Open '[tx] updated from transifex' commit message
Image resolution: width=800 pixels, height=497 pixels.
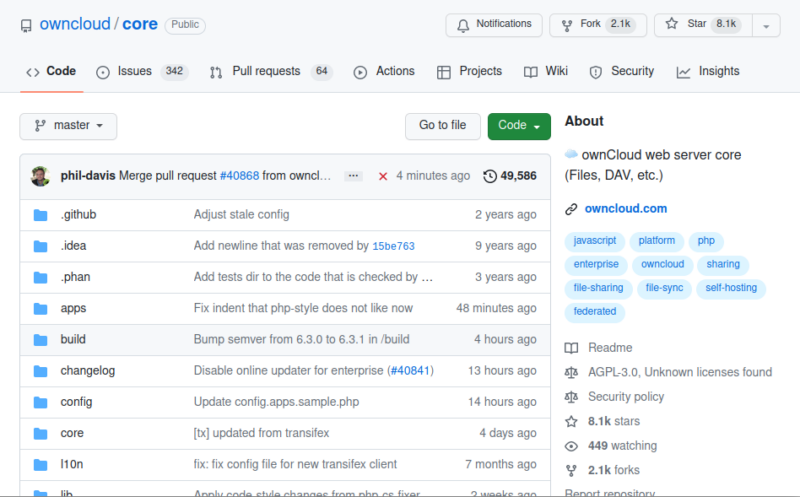[261, 433]
